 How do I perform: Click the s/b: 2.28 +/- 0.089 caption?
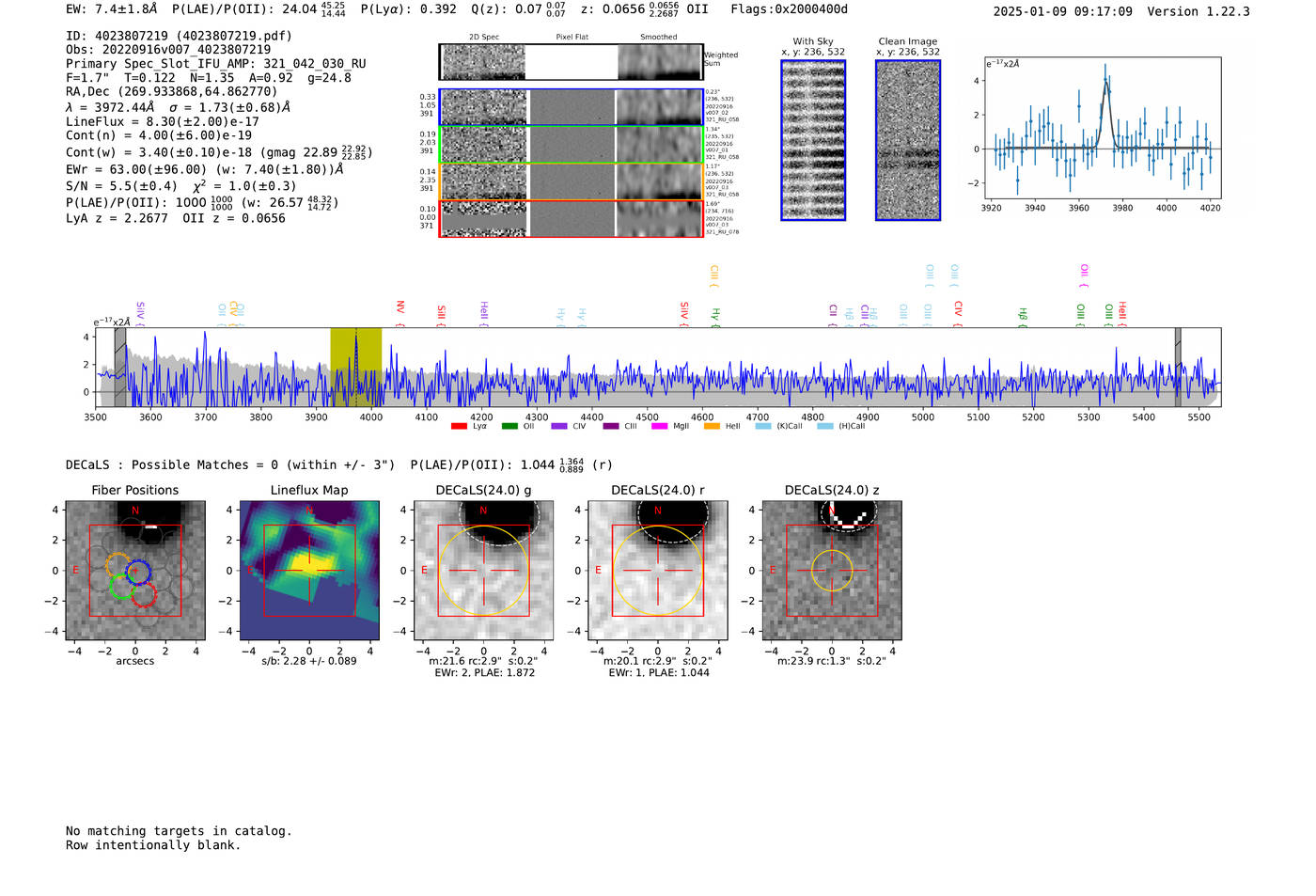[309, 661]
